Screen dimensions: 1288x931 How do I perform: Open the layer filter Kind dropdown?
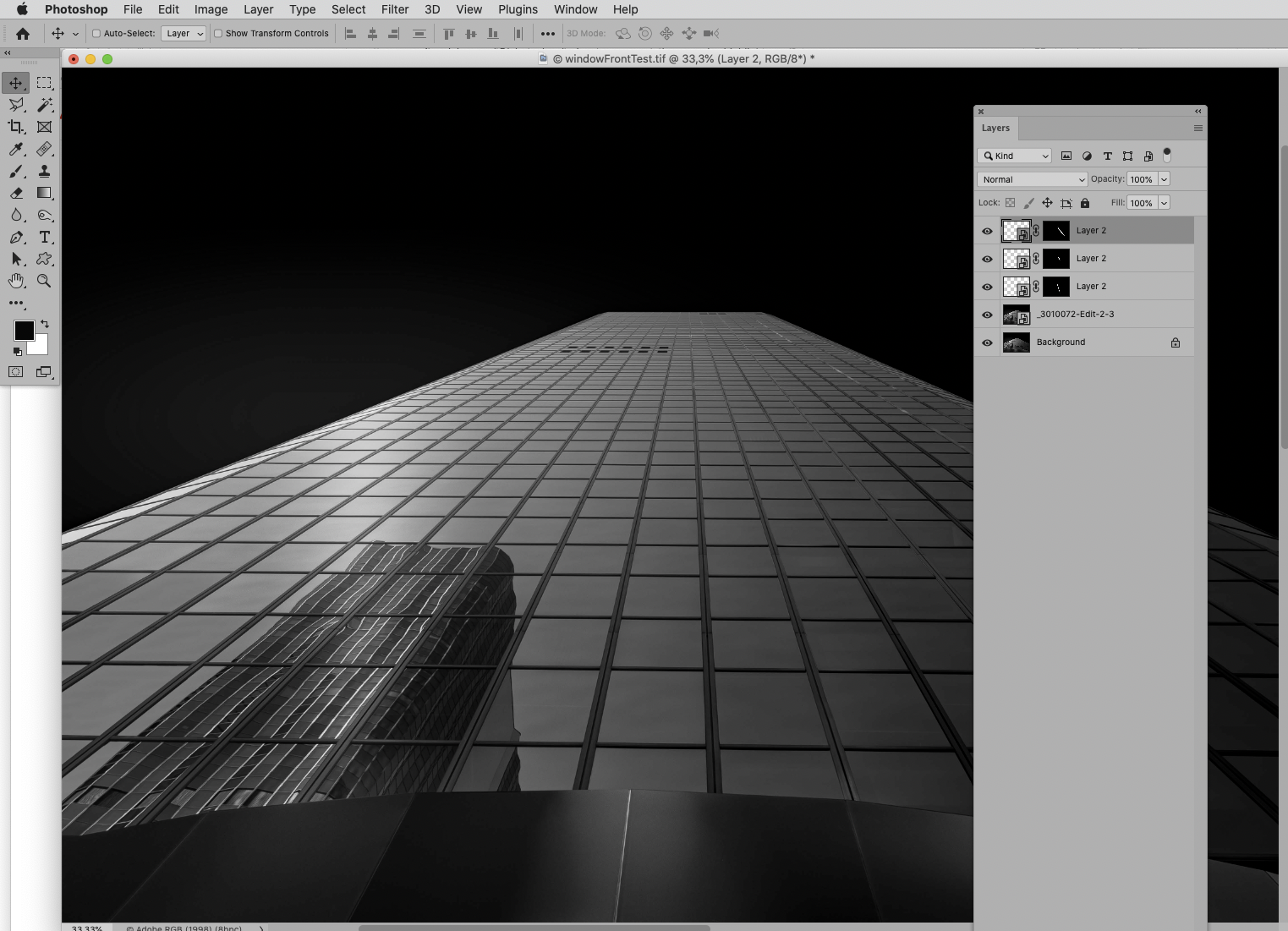[x=1014, y=156]
